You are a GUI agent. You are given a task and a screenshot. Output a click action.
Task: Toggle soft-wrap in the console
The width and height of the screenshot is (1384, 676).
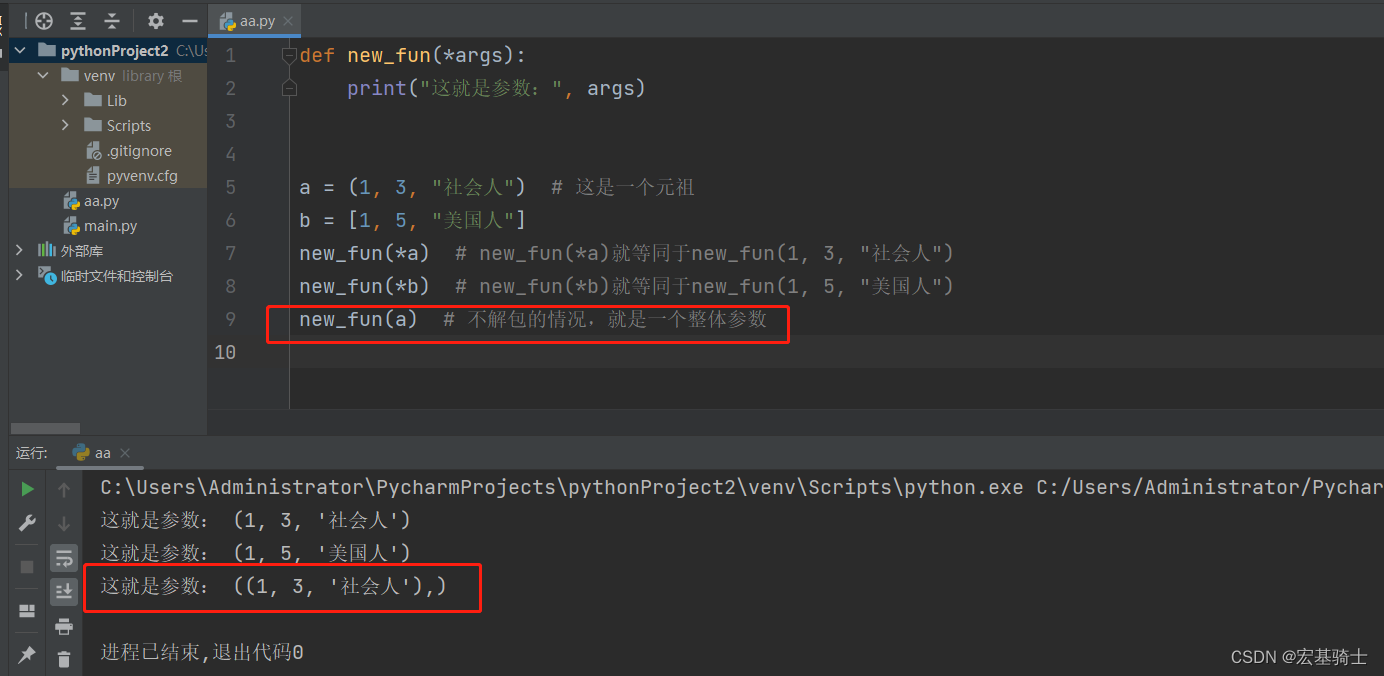64,557
